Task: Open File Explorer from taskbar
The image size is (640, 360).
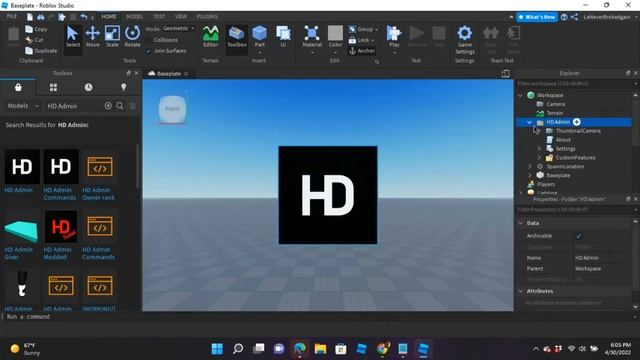Action: coord(320,349)
